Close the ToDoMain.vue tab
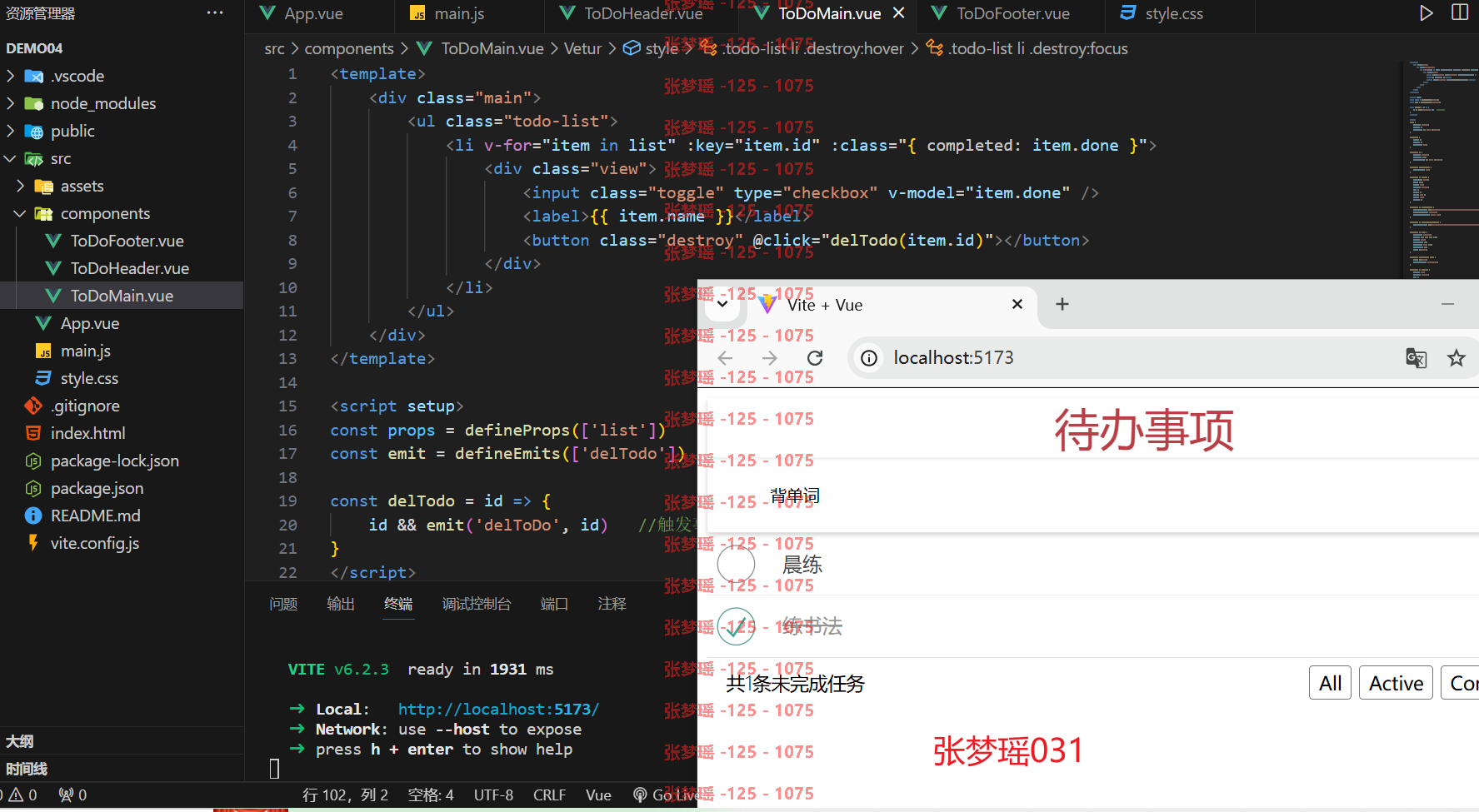The width and height of the screenshot is (1479, 812). tap(898, 13)
